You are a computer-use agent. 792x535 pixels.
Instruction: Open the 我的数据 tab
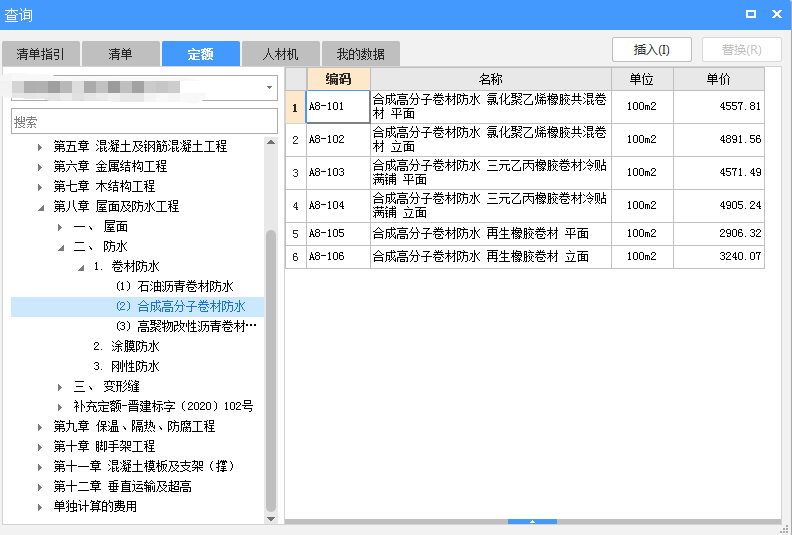[x=361, y=54]
